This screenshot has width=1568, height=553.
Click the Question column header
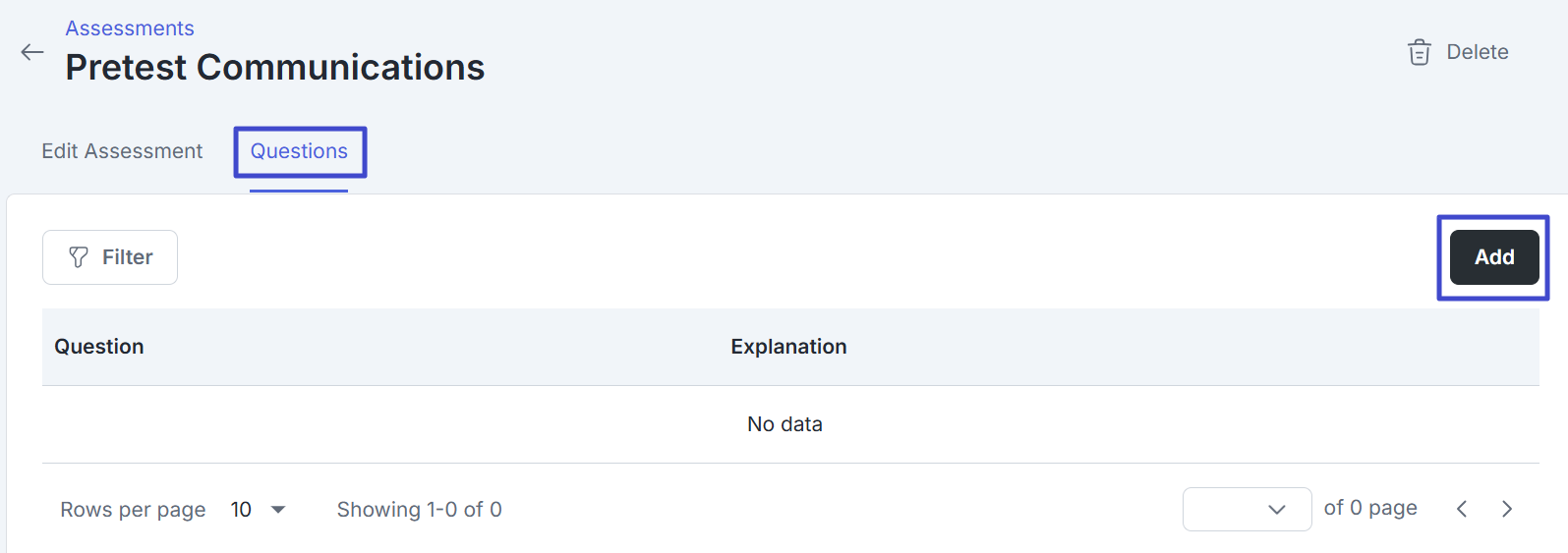coord(99,347)
